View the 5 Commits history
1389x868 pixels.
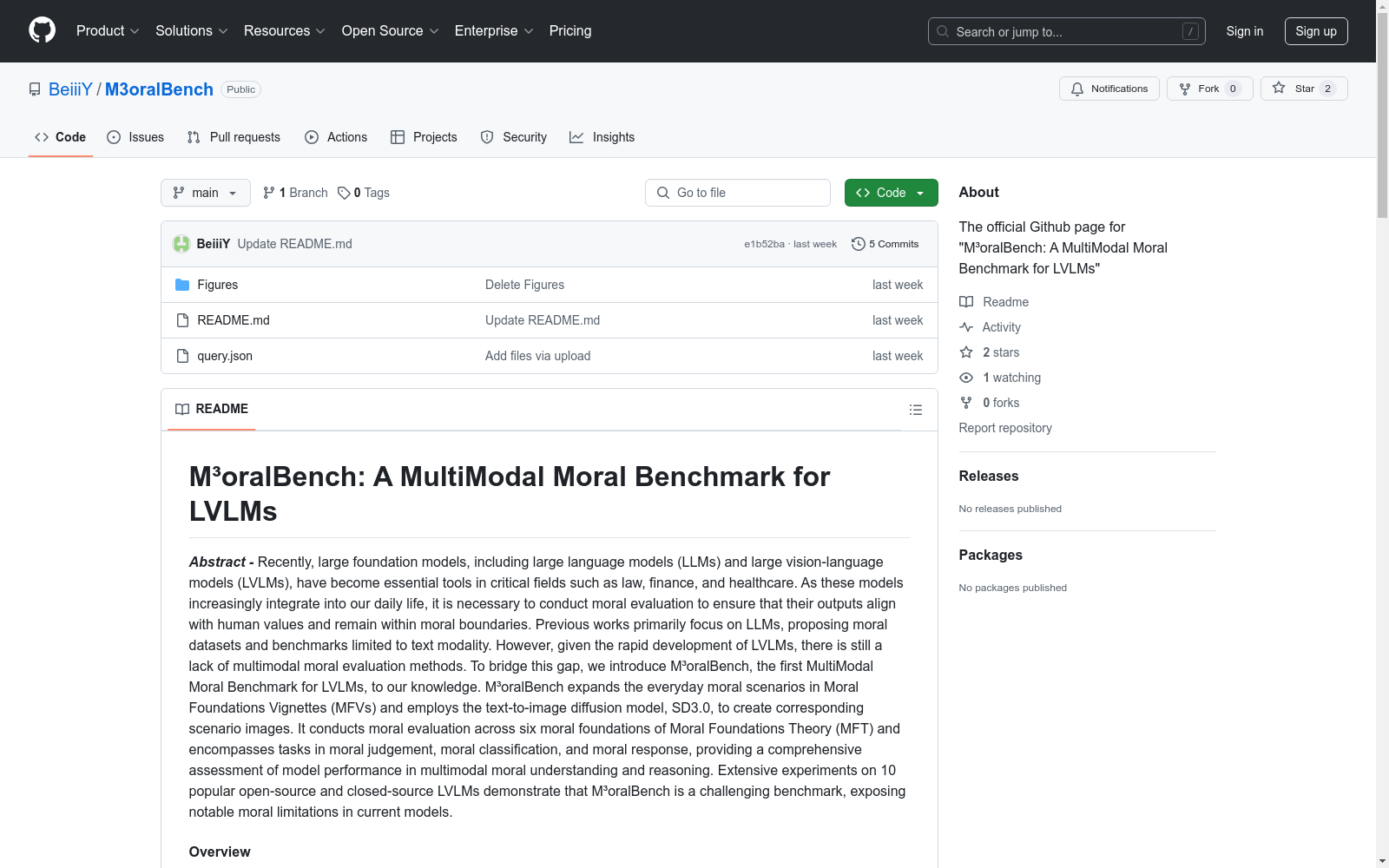[885, 244]
